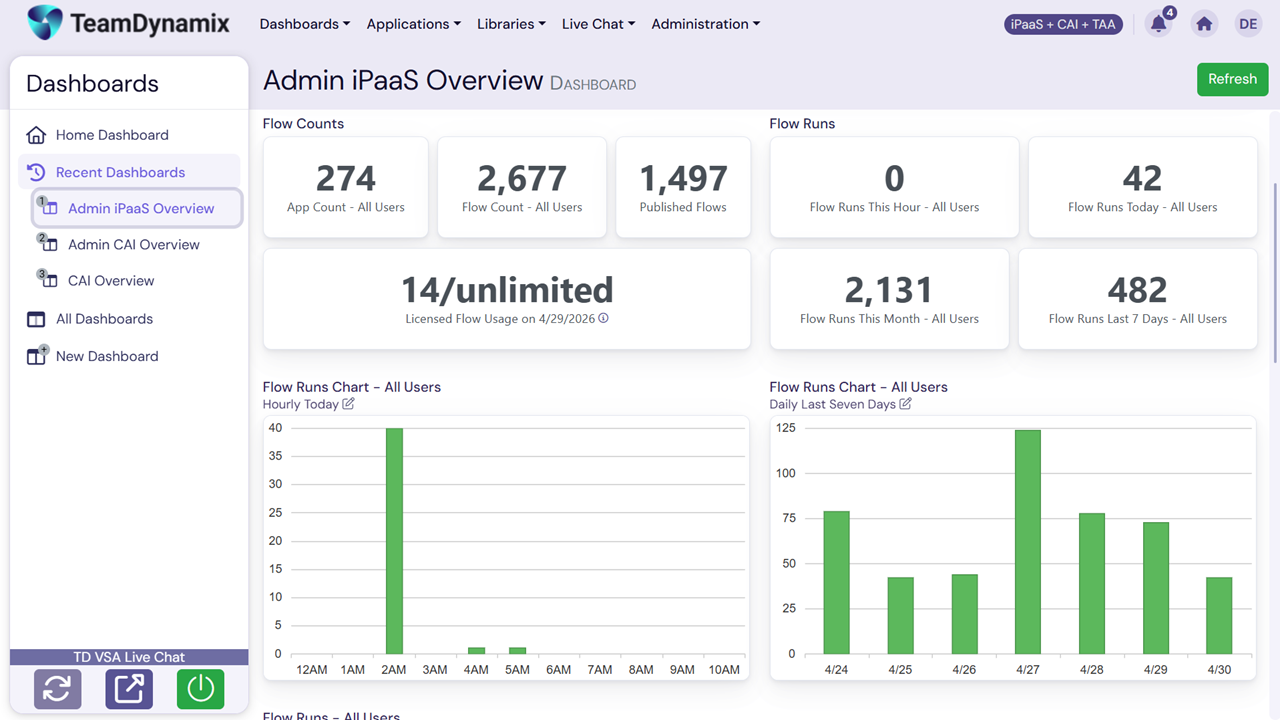Viewport: 1280px width, 720px height.
Task: Click the 4/30 bar in daily chart
Action: pyautogui.click(x=1219, y=616)
